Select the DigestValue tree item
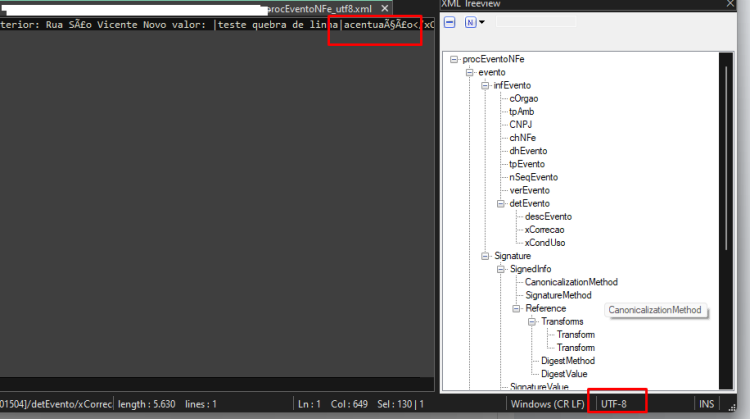 pos(564,374)
